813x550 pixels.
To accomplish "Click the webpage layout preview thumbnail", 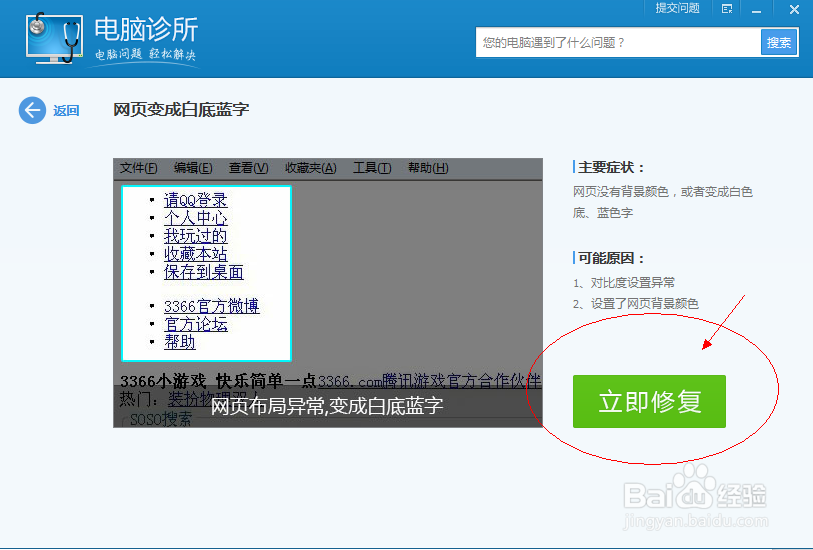I will click(328, 293).
